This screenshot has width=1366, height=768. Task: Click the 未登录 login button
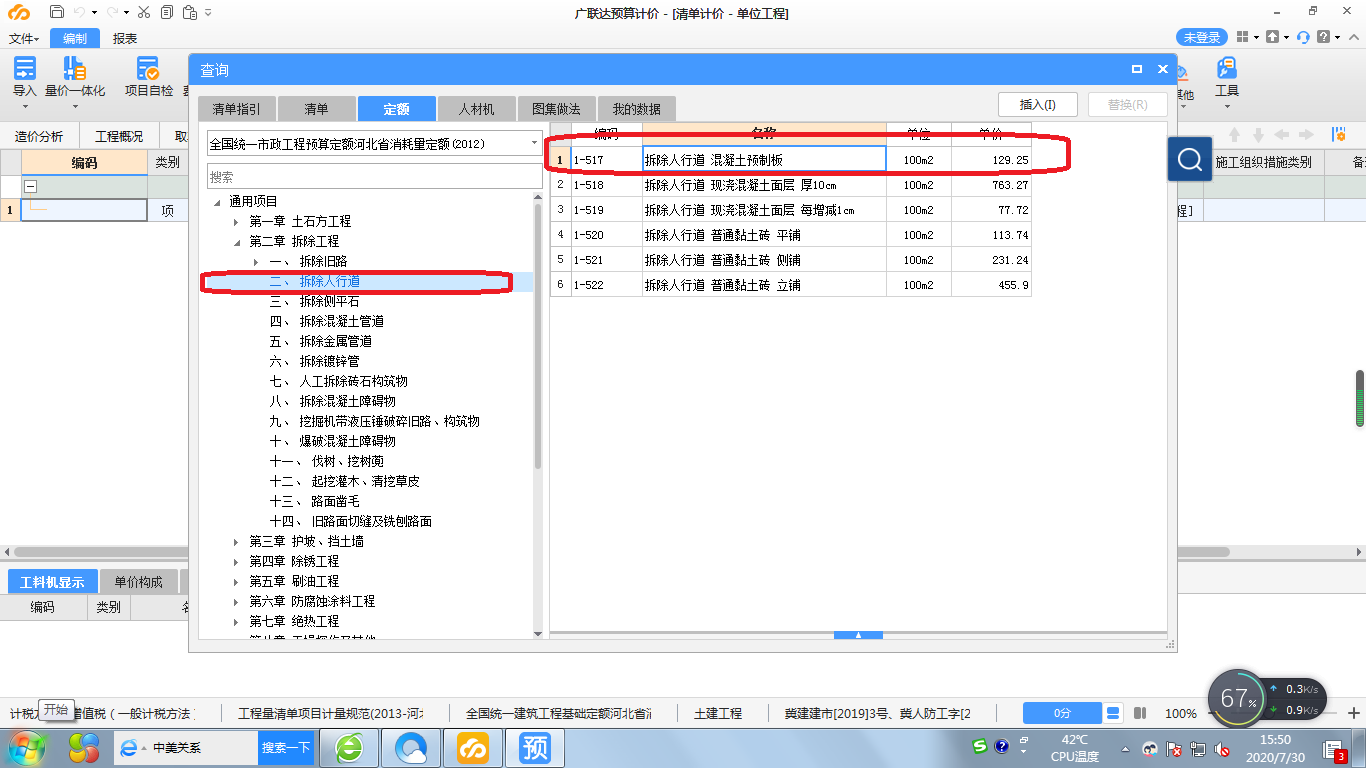pyautogui.click(x=1202, y=37)
